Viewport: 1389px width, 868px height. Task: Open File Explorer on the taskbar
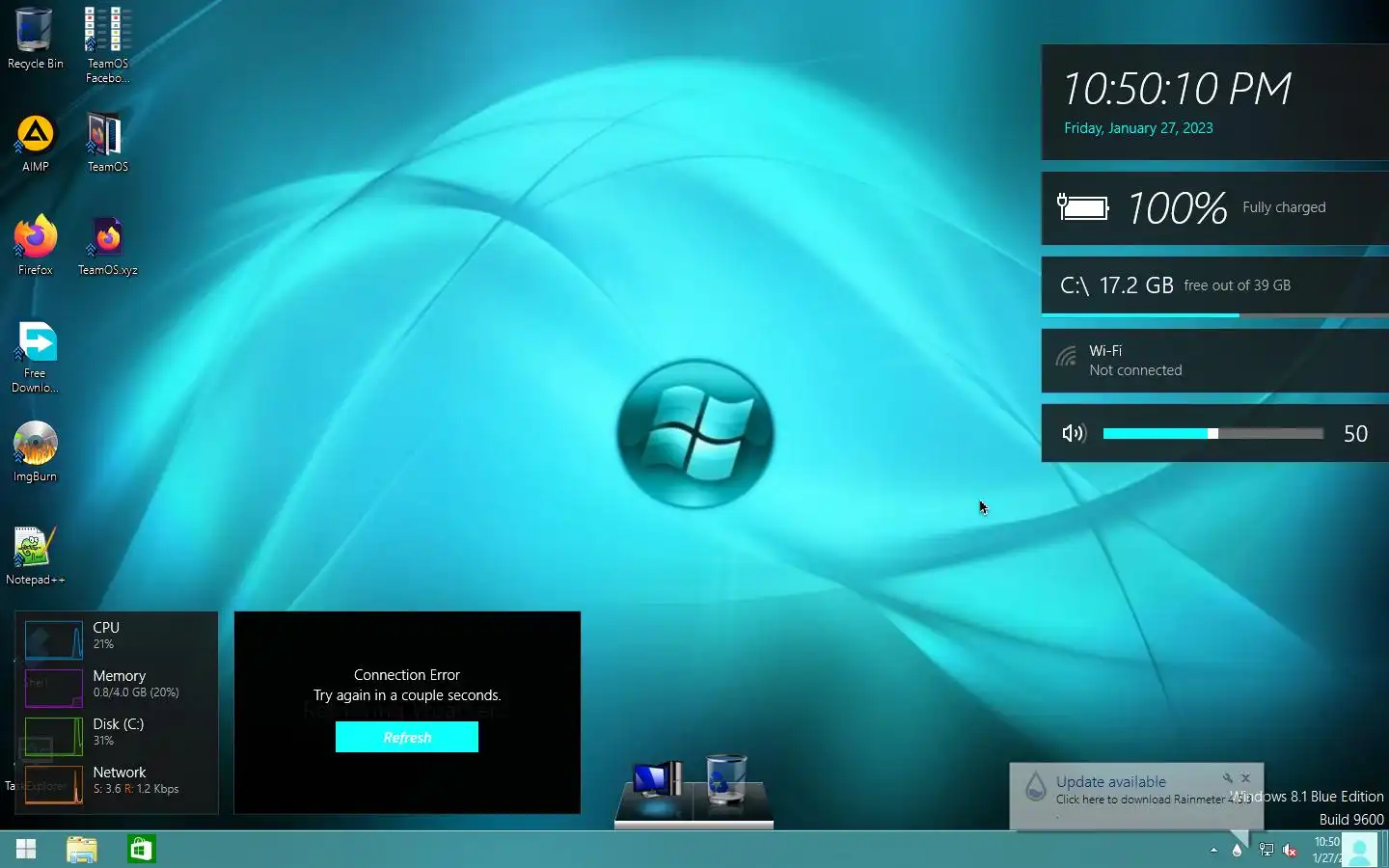[x=82, y=849]
